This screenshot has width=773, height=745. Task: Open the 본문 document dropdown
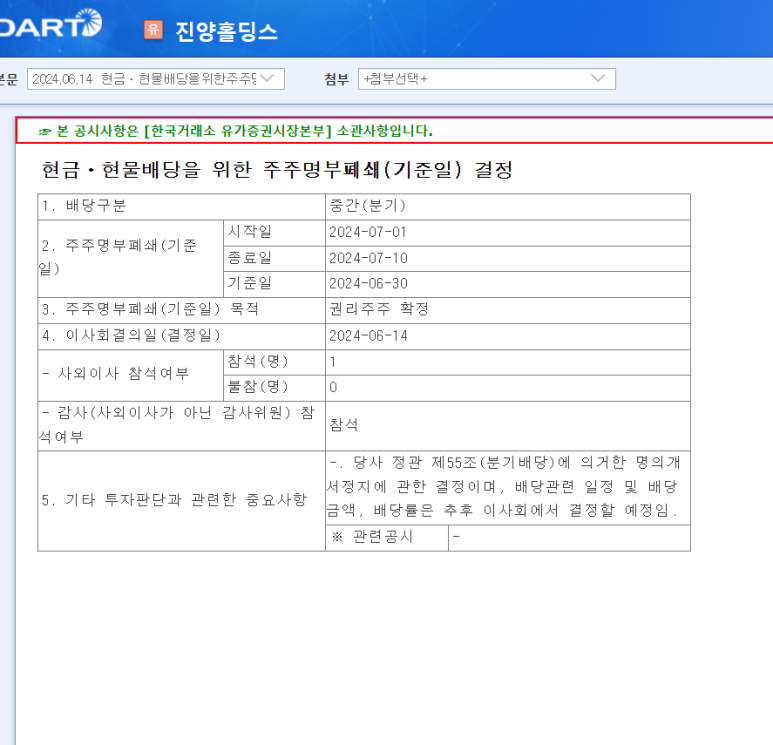tap(156, 79)
